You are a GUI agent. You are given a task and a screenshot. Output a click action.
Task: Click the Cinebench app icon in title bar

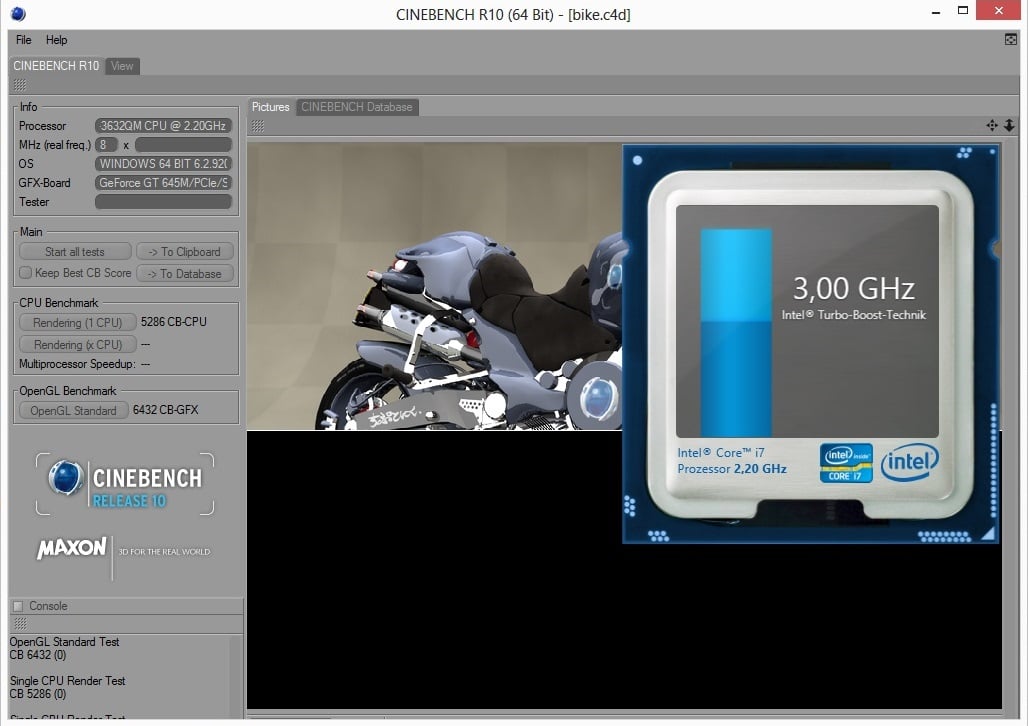click(x=18, y=13)
